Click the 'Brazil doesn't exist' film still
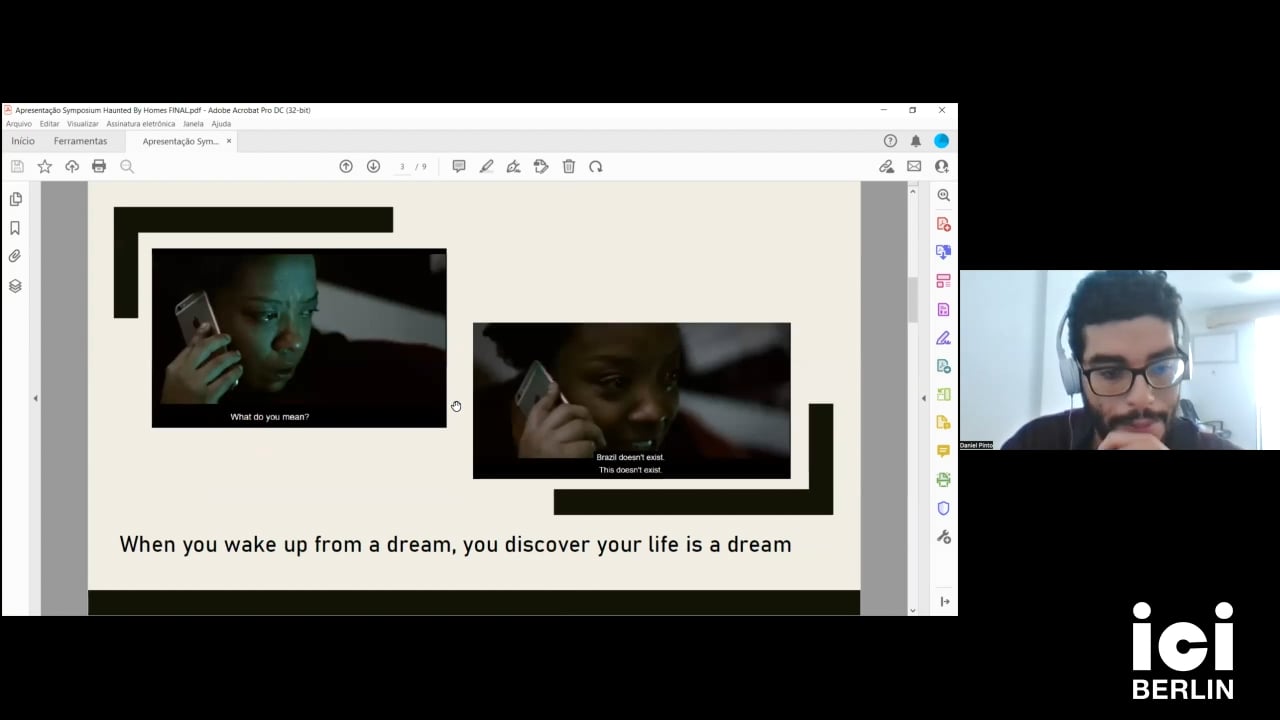This screenshot has height=720, width=1280. [x=632, y=400]
